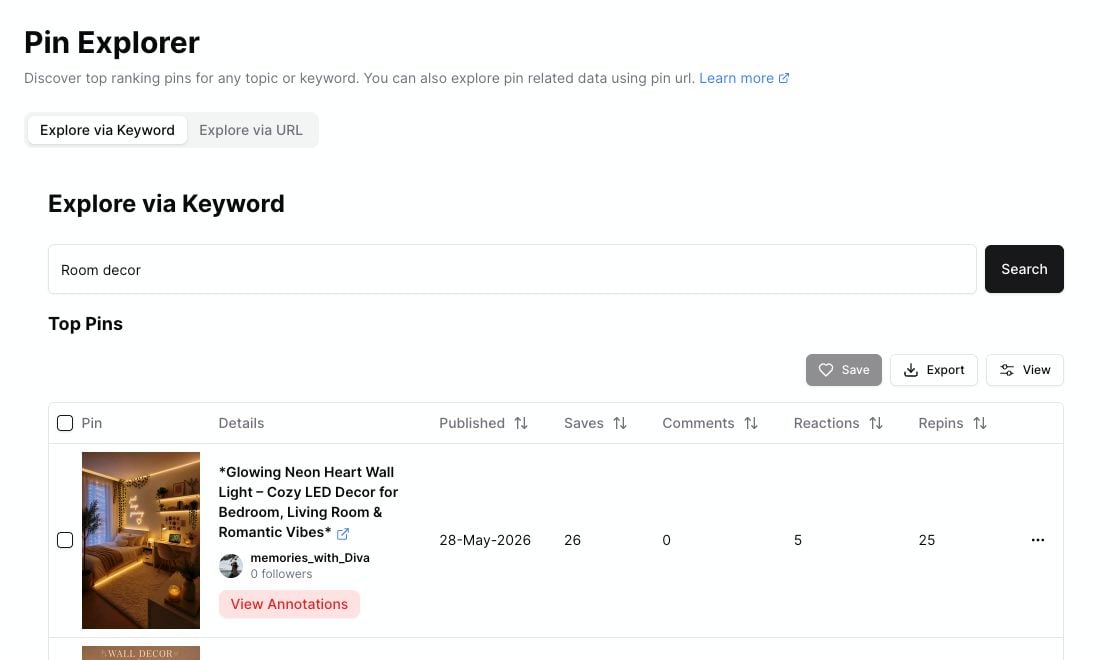Switch to Explore via Keyword tab
The height and width of the screenshot is (660, 1112).
pos(107,130)
